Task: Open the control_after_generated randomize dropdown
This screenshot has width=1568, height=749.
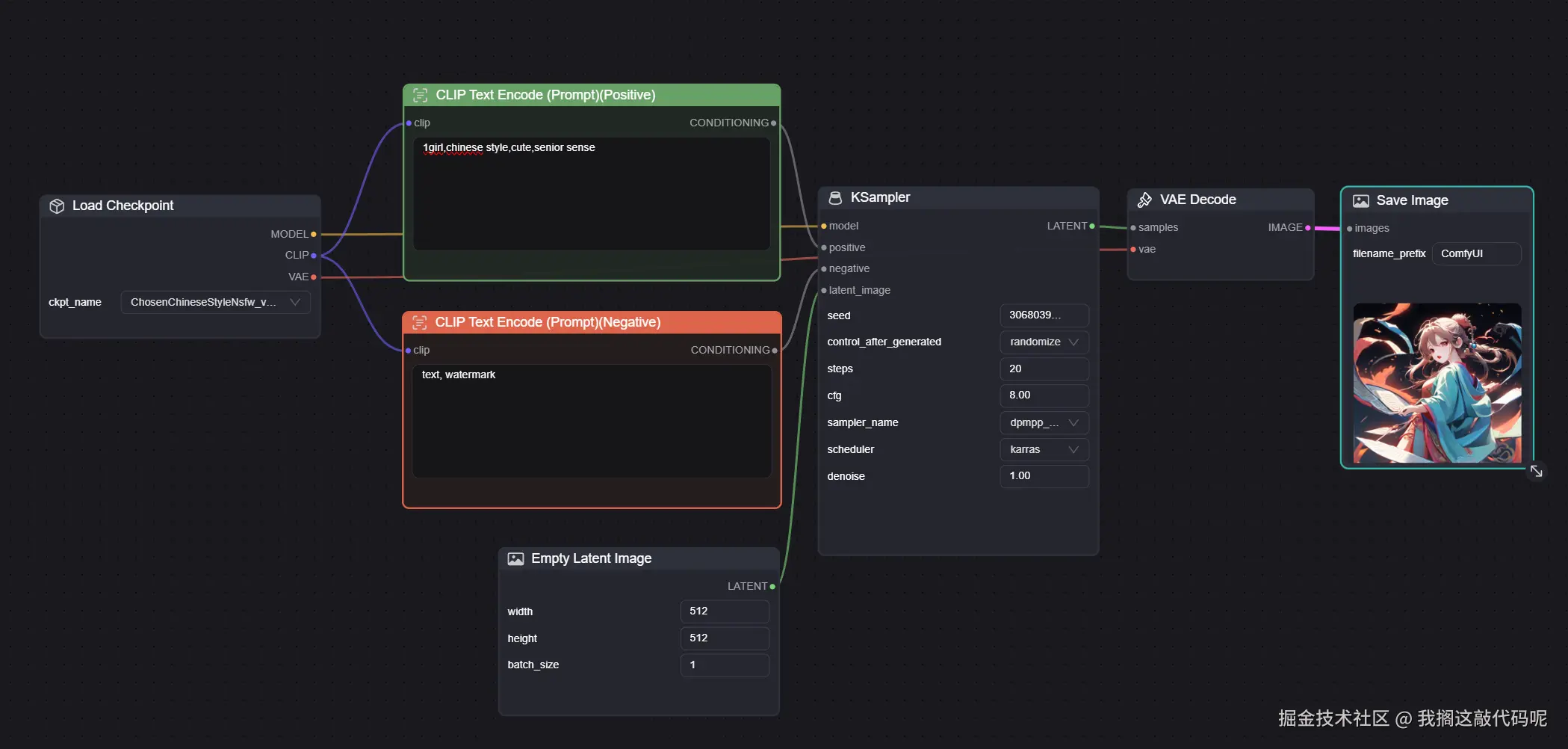Action: coord(1044,342)
